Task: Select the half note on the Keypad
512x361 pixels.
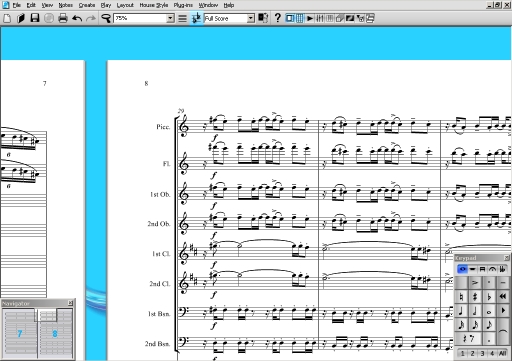Action: (x=475, y=310)
